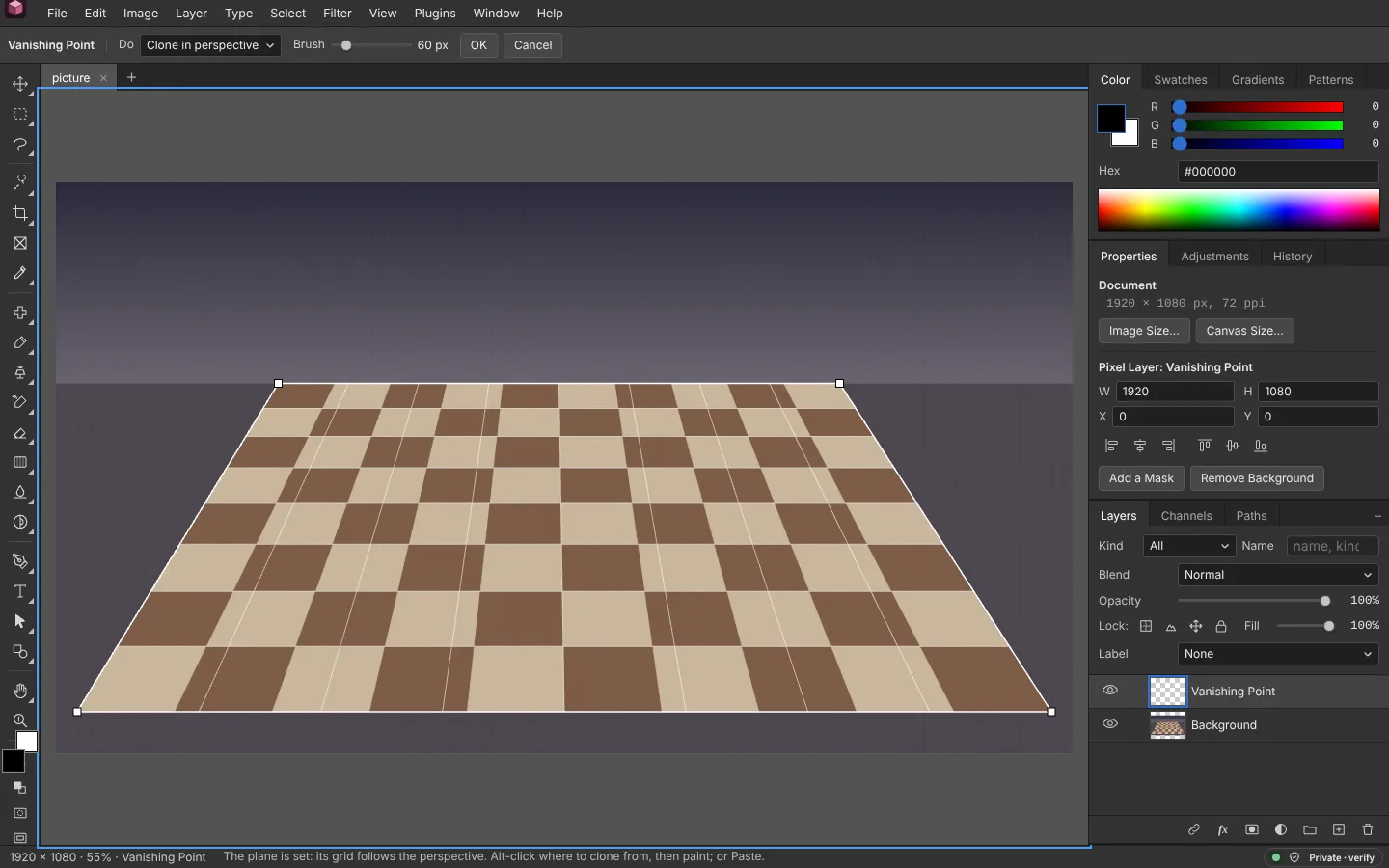Screen dimensions: 1389x868
Task: Select the Lasso tool
Action: point(20,144)
